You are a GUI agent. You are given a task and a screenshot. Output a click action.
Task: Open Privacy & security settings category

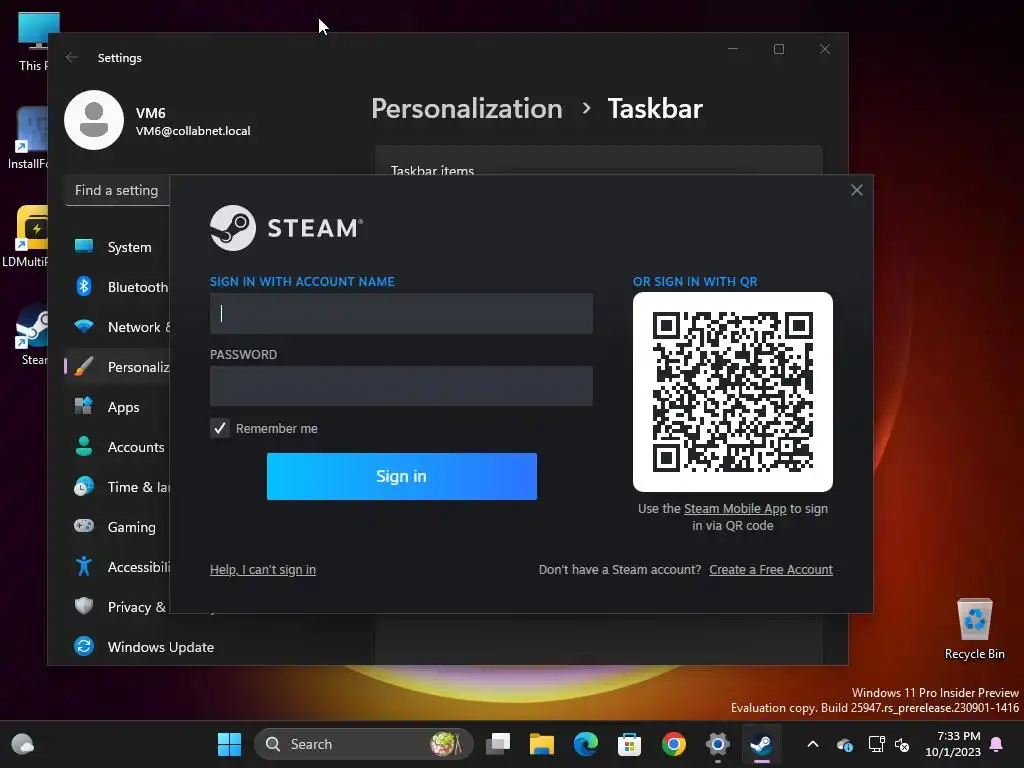[x=118, y=607]
